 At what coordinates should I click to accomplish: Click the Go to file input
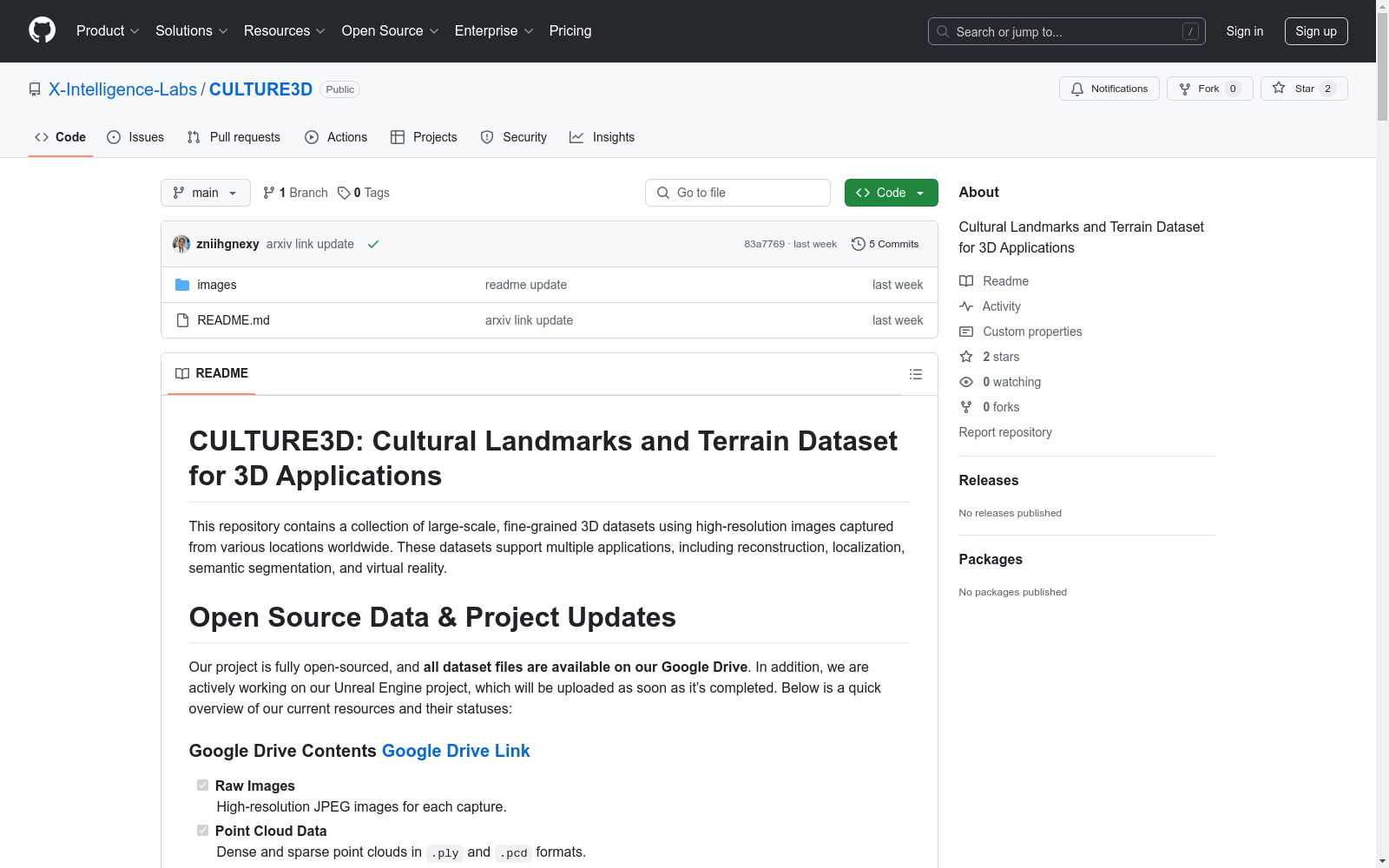[x=738, y=193]
